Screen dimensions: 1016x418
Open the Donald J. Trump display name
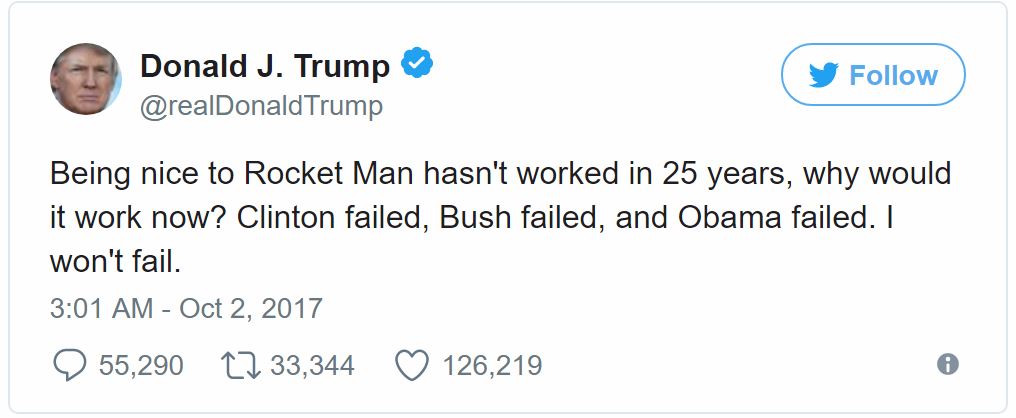point(264,66)
